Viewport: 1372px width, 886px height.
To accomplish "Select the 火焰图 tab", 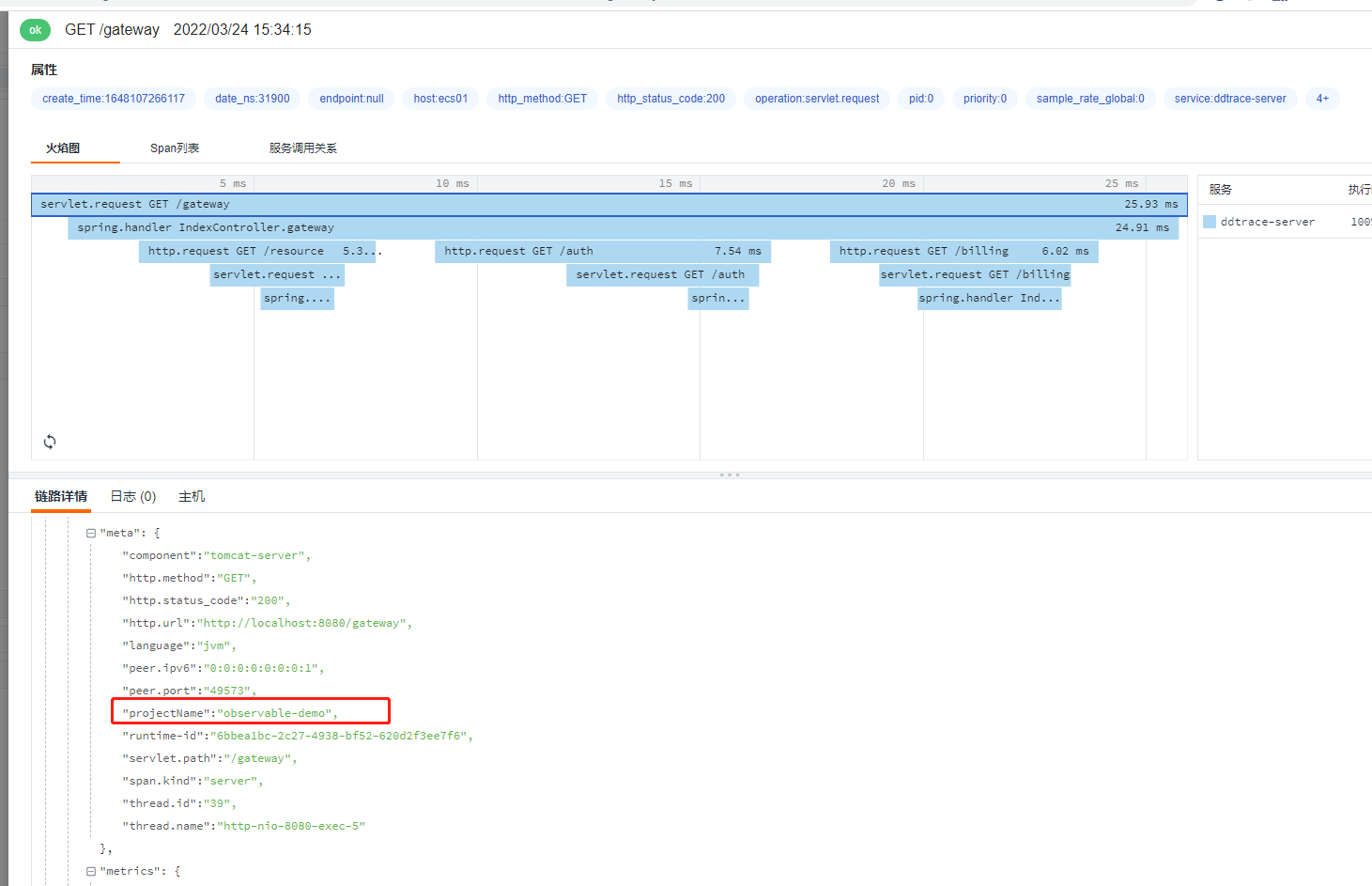I will coord(63,148).
